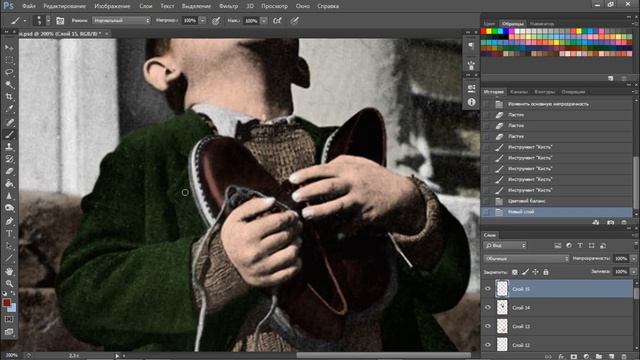
Task: Select the Healing Brush tool
Action: 9,122
